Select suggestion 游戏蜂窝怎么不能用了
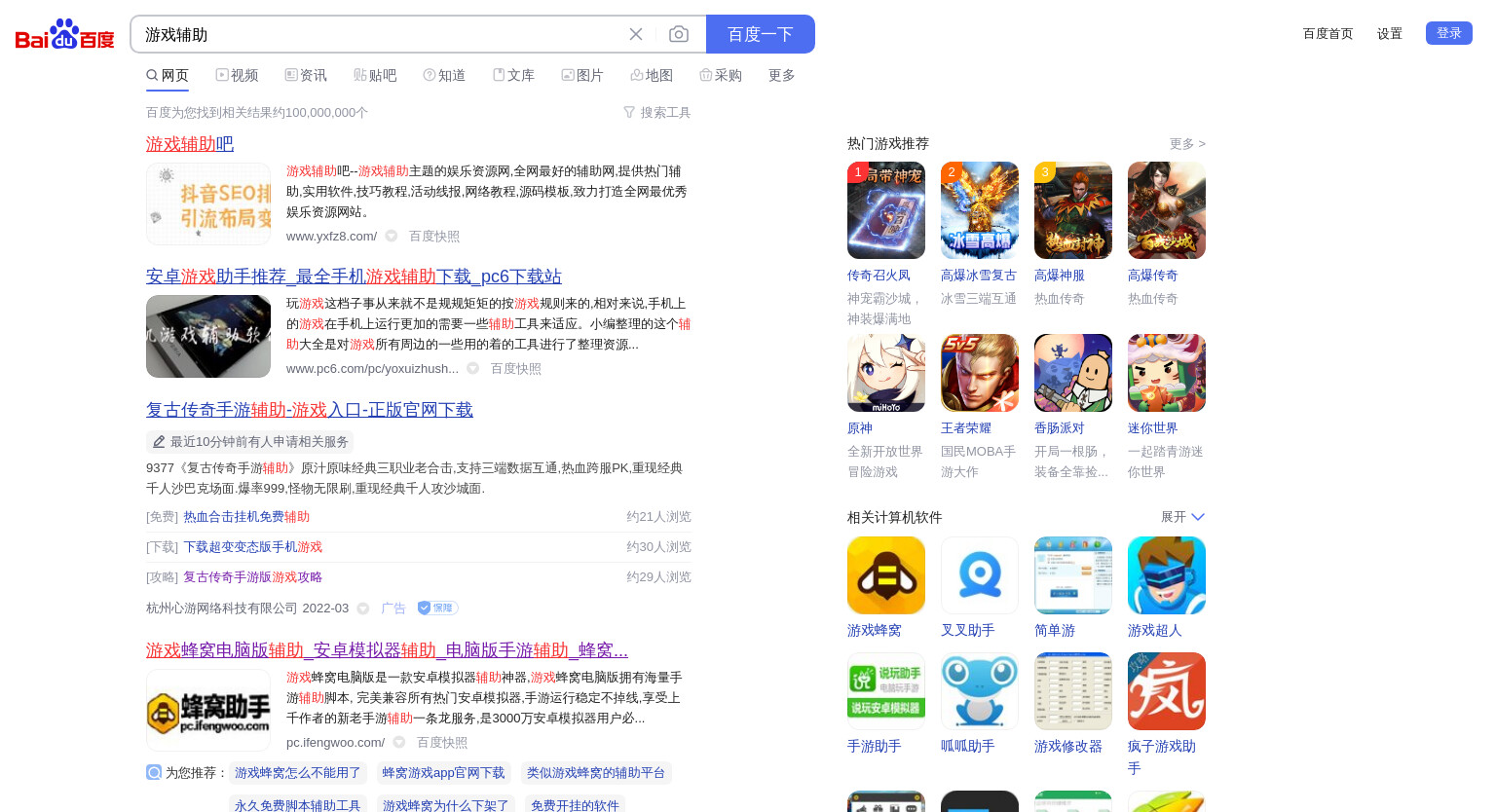The width and height of the screenshot is (1496, 812). point(298,773)
